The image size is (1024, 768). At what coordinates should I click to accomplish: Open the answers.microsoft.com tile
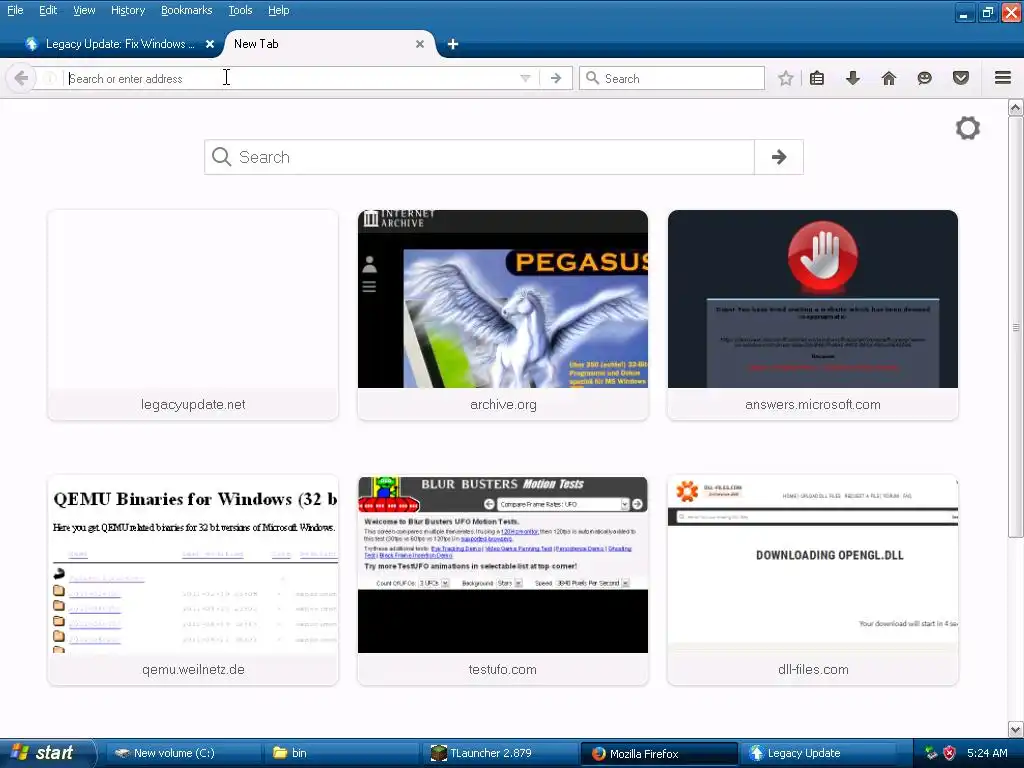(812, 315)
